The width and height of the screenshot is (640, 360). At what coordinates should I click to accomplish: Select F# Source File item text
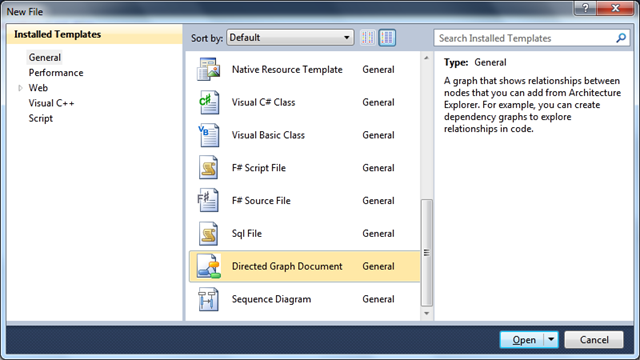[x=261, y=201]
